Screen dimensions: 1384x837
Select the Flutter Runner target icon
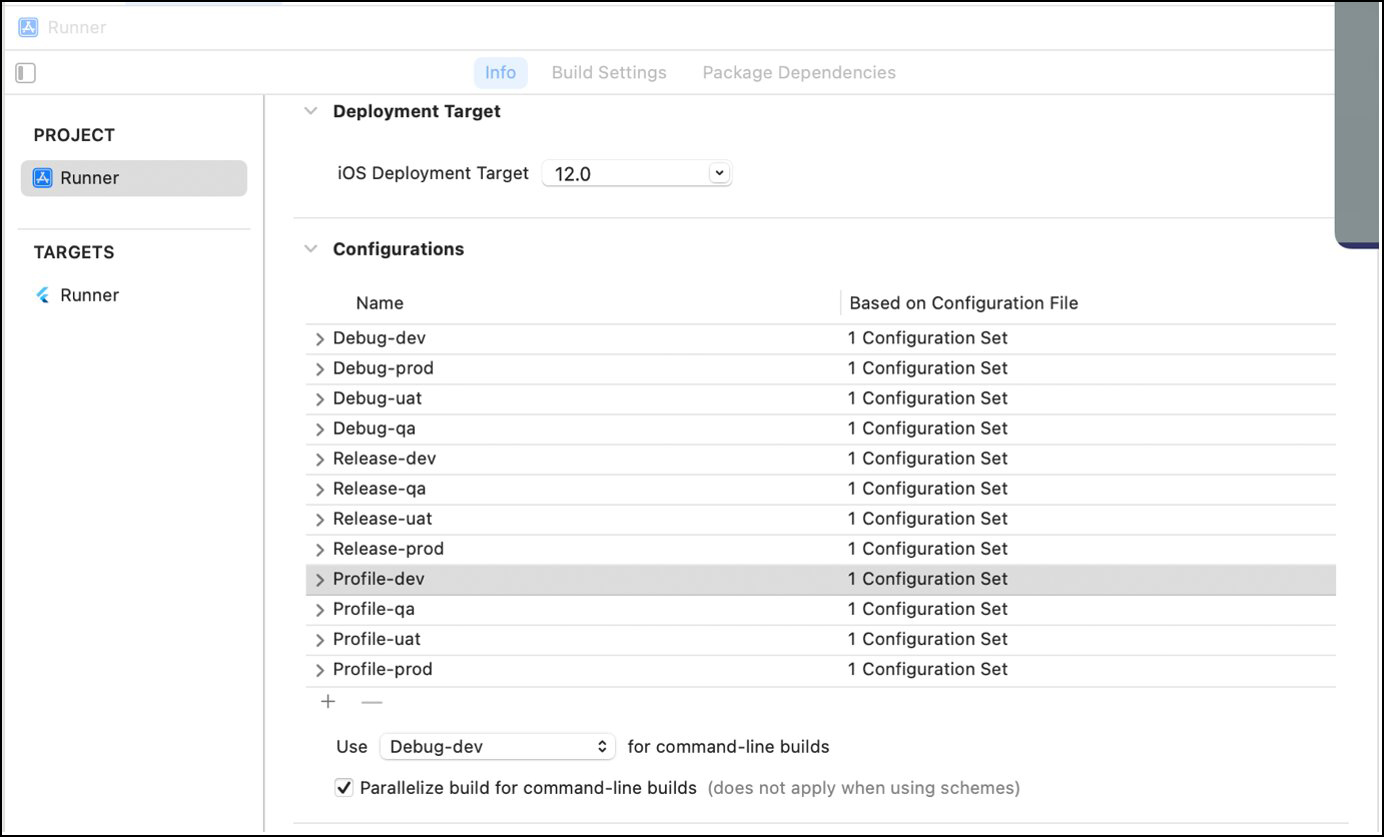pyautogui.click(x=42, y=295)
